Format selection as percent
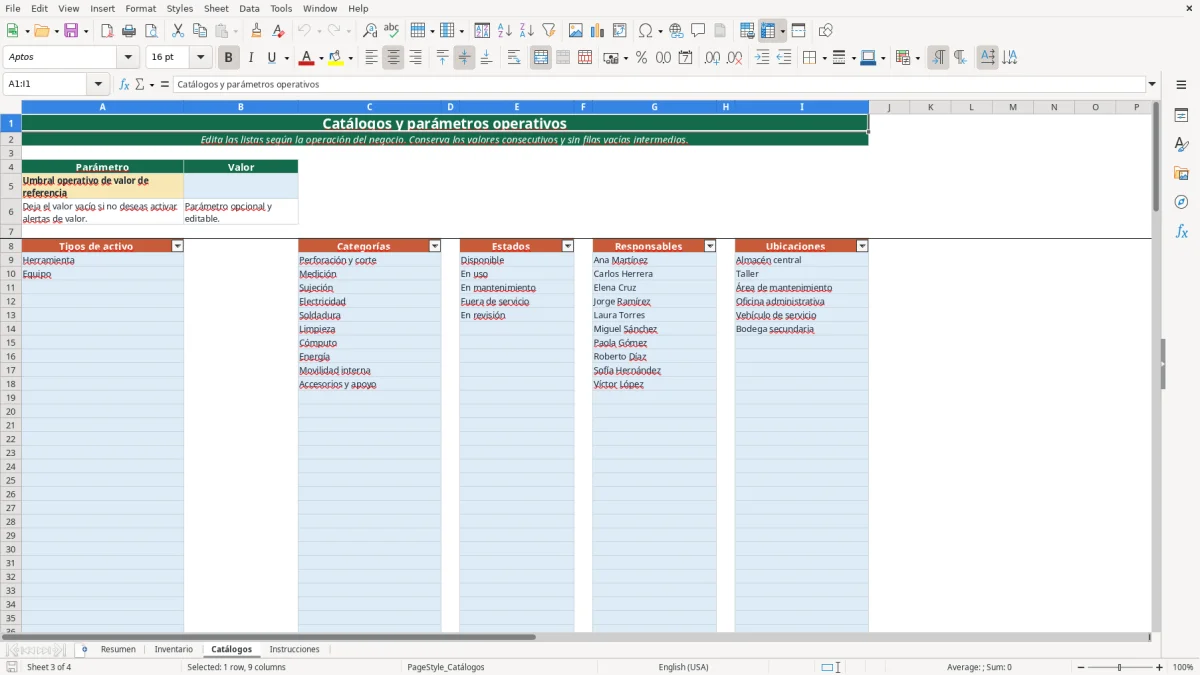The width and height of the screenshot is (1200, 675). click(x=641, y=58)
